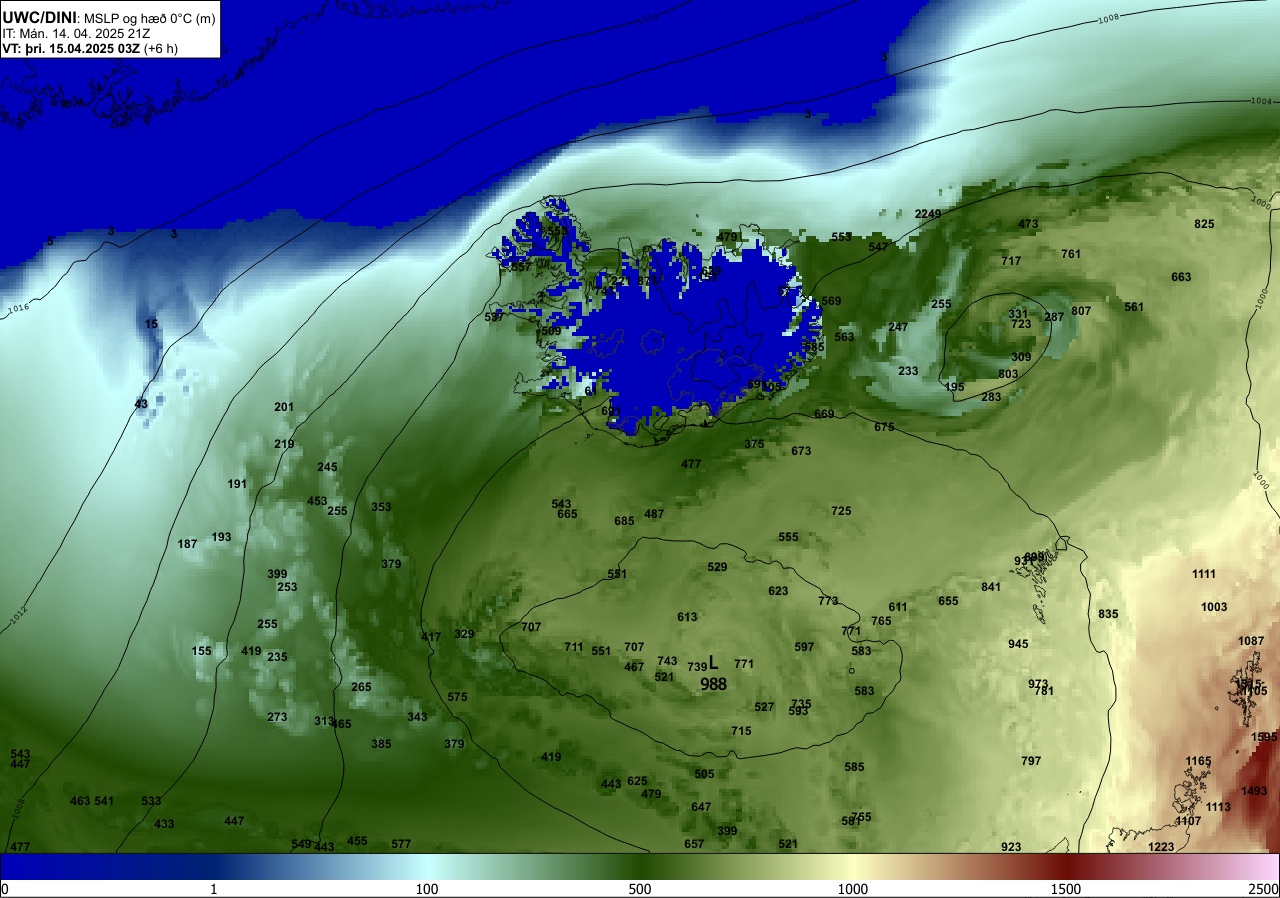Screen dimensions: 1280x898
Task: Click the '329' height value
Action: tap(464, 634)
